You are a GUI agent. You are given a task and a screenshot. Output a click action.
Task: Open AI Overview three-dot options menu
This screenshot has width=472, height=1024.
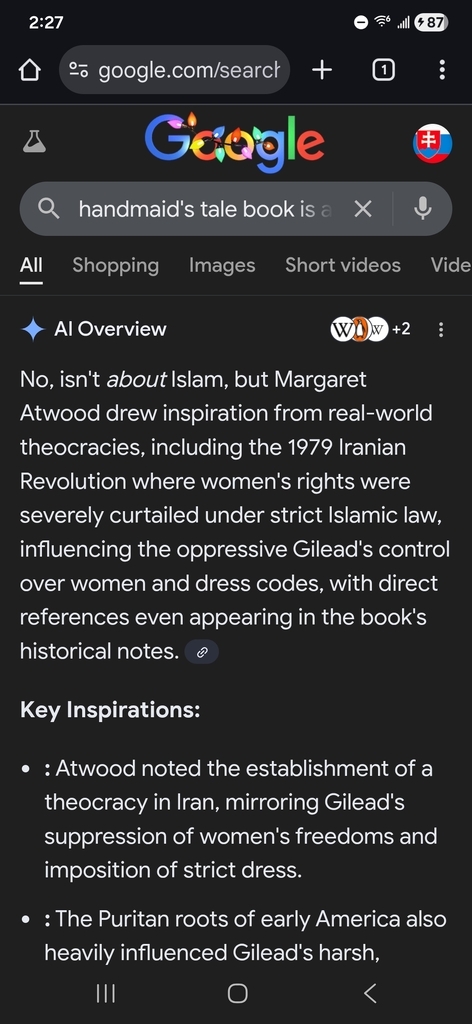[441, 329]
